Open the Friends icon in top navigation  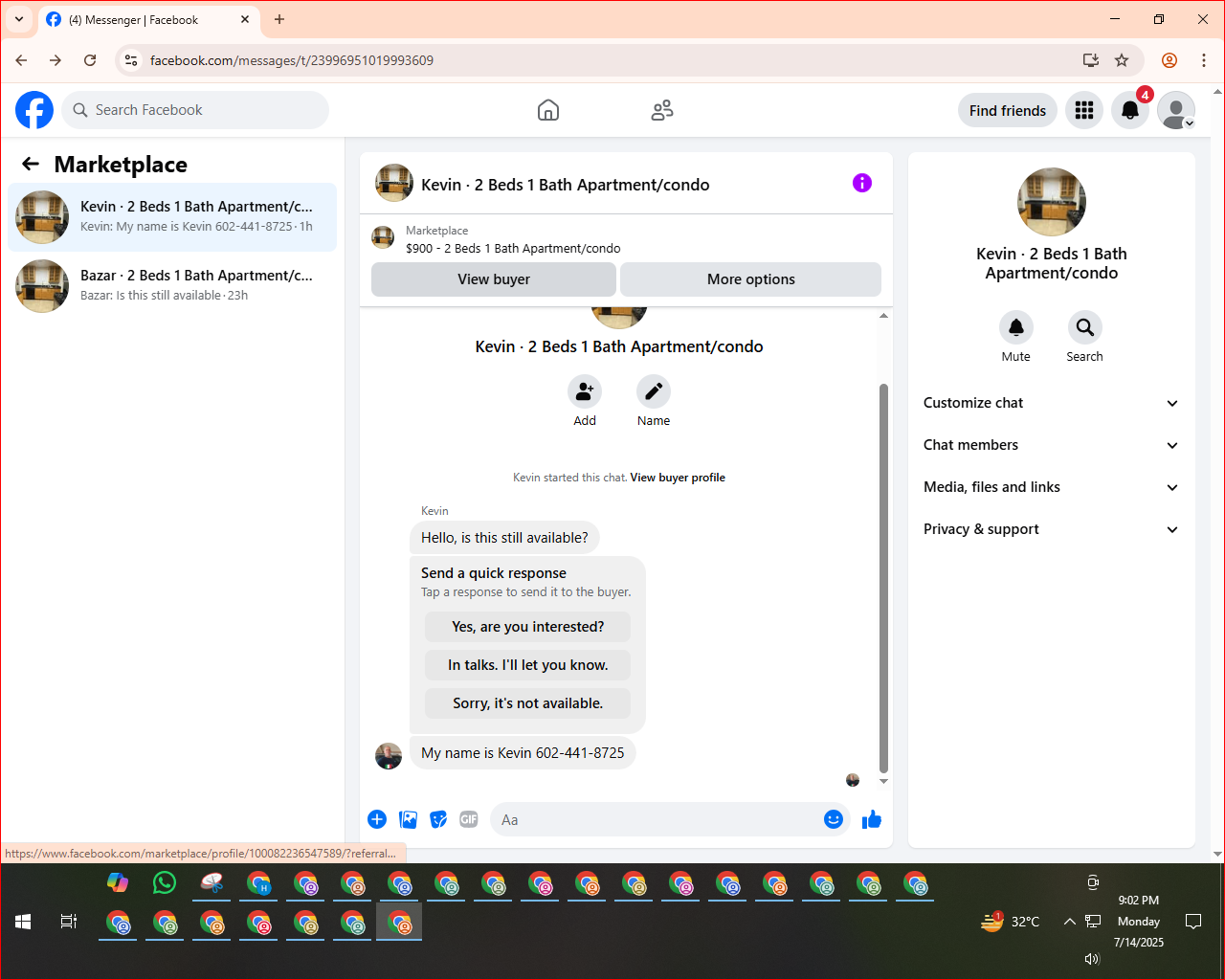point(662,110)
